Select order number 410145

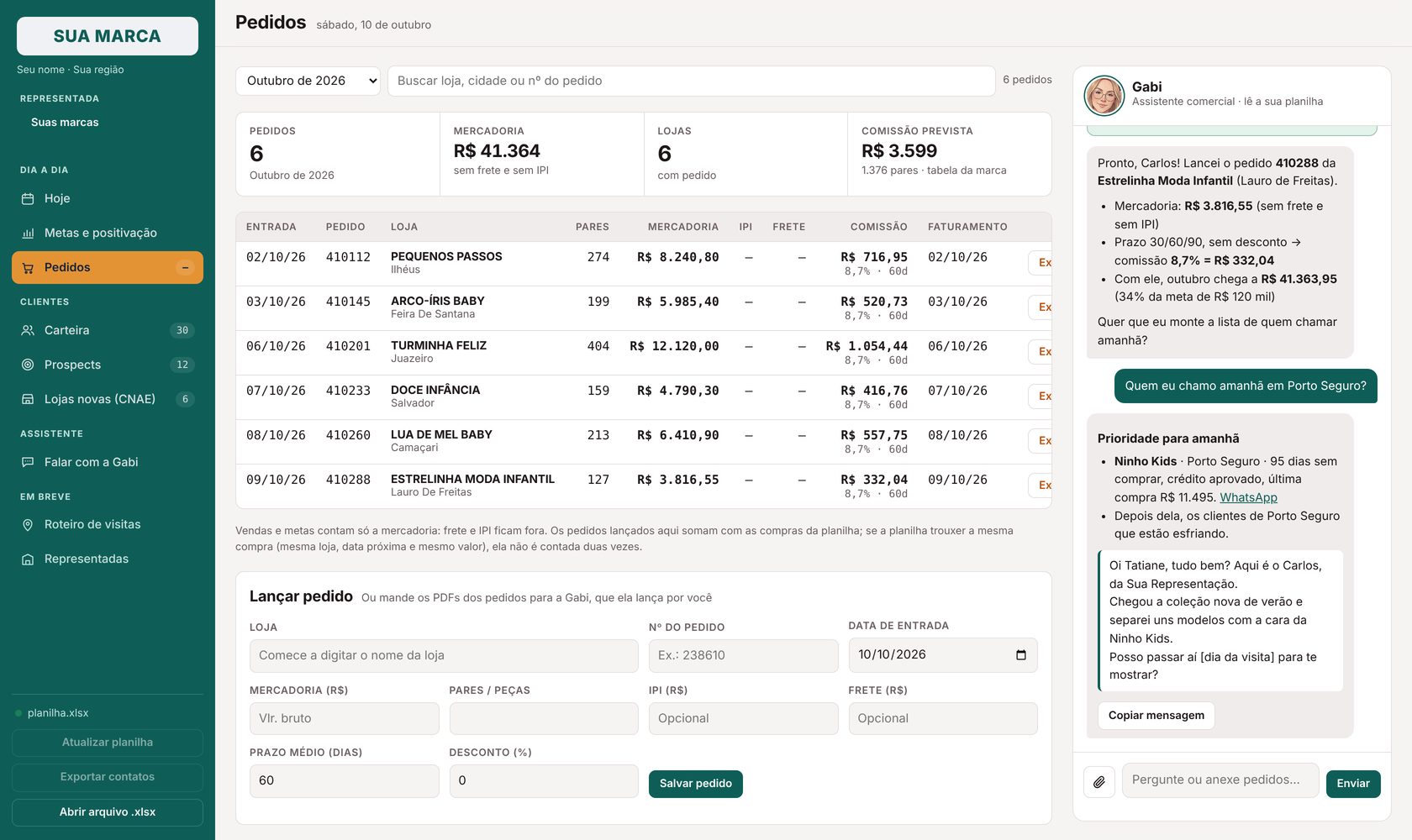tap(348, 302)
